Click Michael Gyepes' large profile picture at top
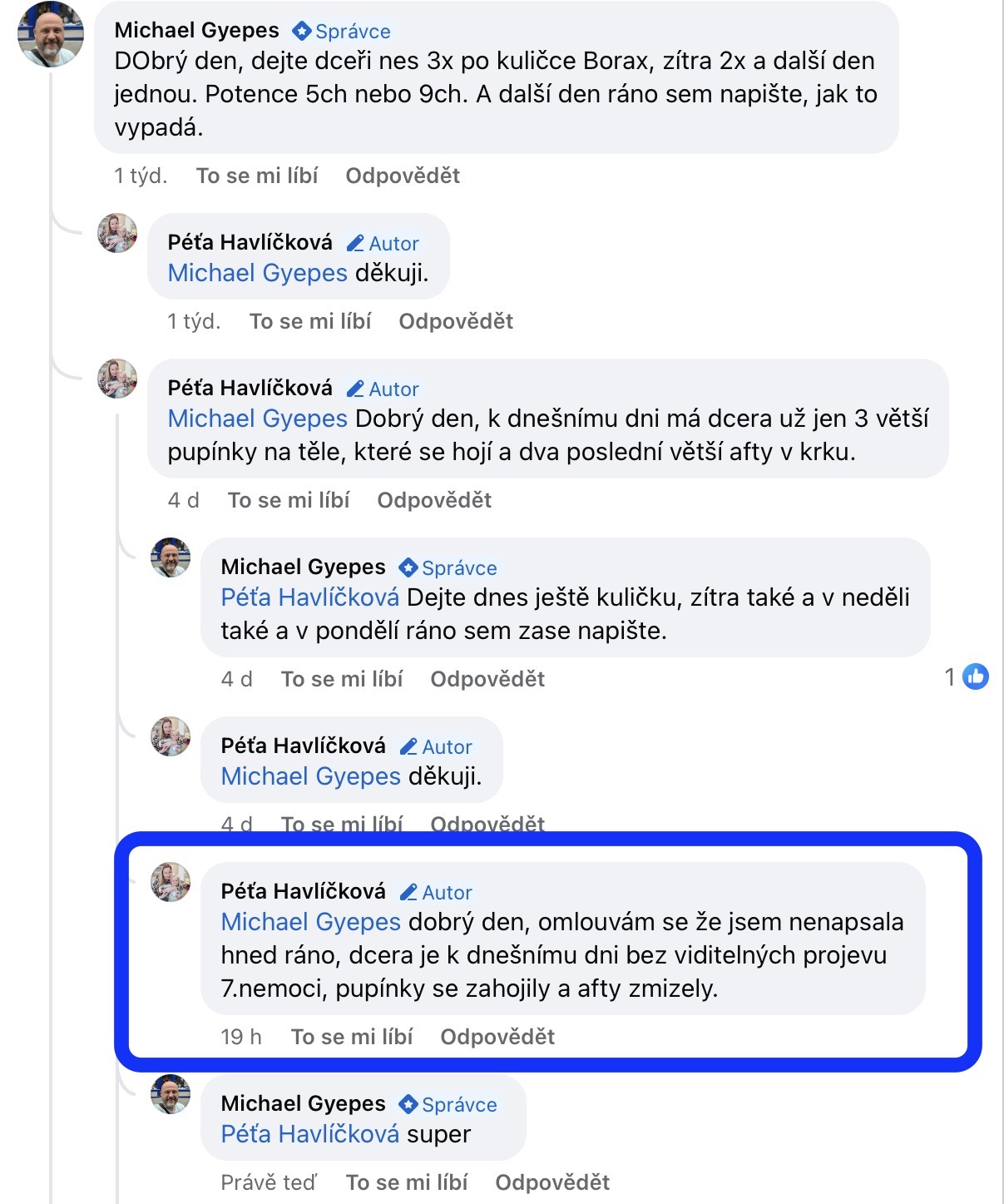 coord(50,35)
